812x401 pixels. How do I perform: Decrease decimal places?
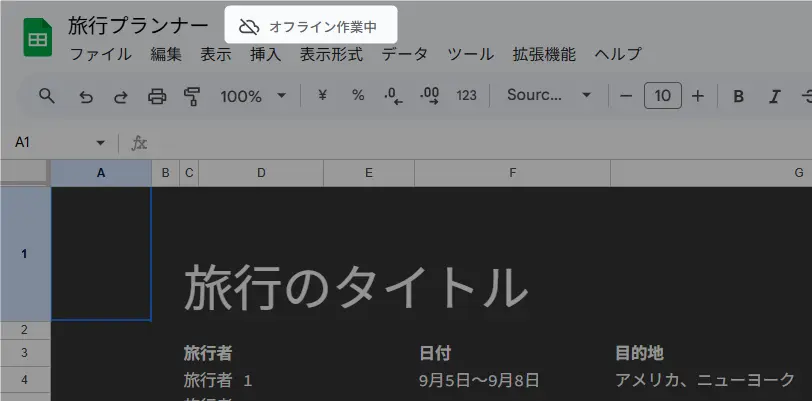click(393, 96)
